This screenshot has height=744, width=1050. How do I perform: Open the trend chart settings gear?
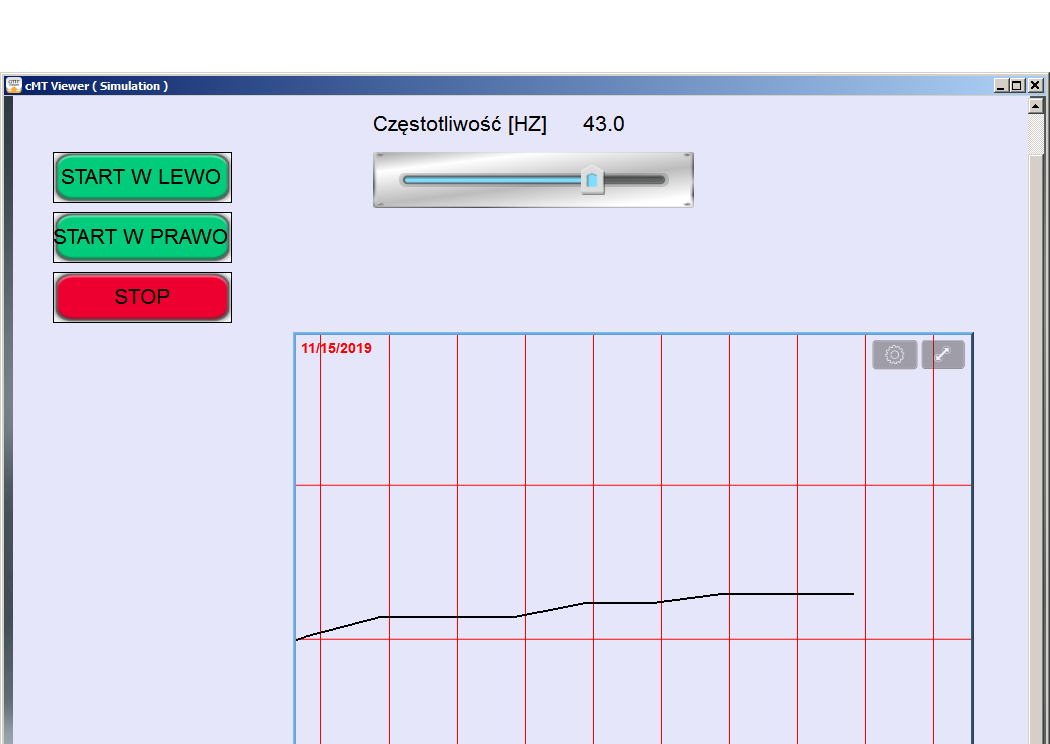pyautogui.click(x=894, y=355)
